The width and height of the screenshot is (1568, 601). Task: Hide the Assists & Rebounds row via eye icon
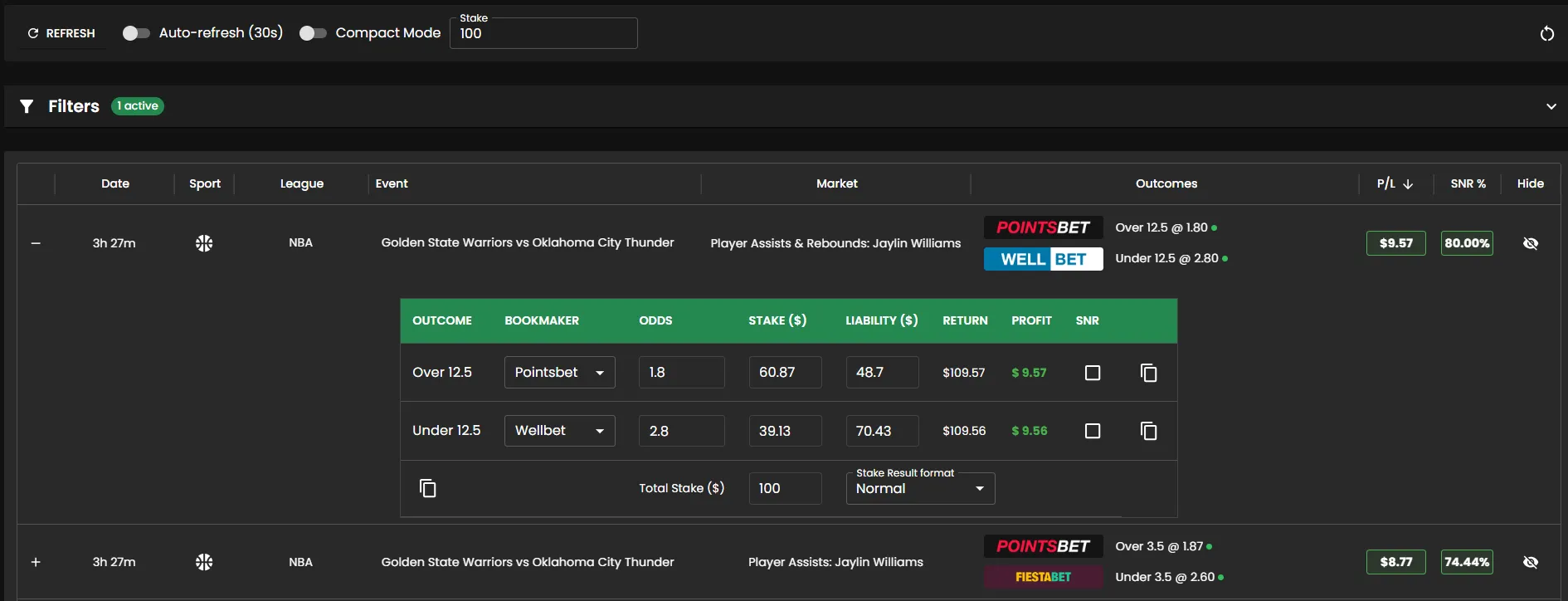coord(1531,243)
